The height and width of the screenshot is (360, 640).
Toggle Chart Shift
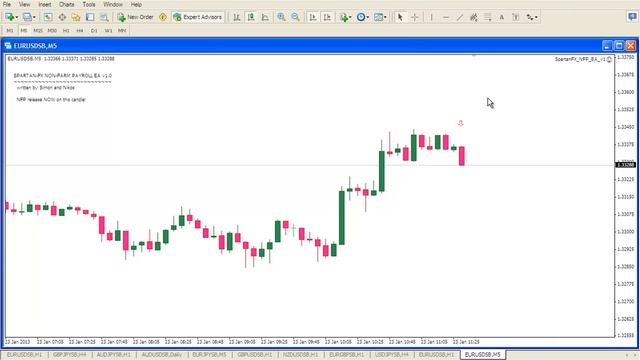tap(327, 17)
